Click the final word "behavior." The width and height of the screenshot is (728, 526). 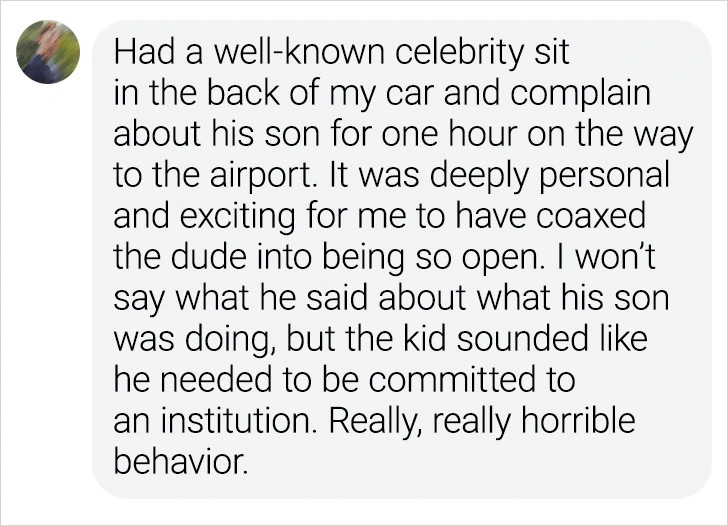click(x=179, y=464)
